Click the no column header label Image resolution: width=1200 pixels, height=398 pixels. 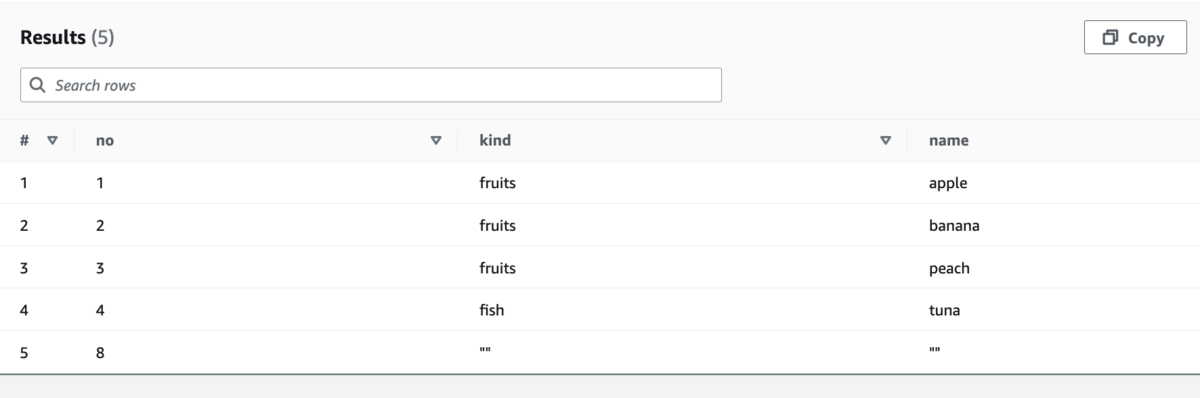104,141
